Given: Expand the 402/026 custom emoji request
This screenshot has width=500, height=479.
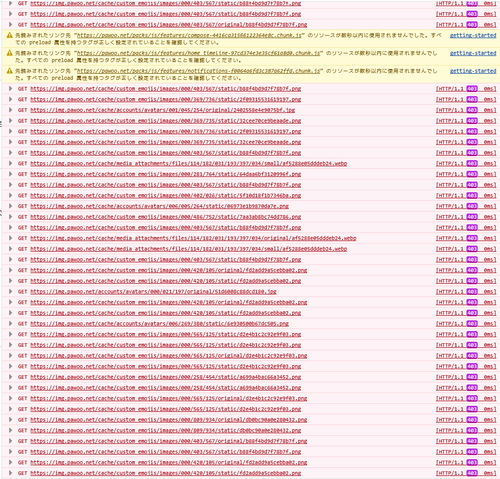Looking at the screenshot, I should coord(10,195).
